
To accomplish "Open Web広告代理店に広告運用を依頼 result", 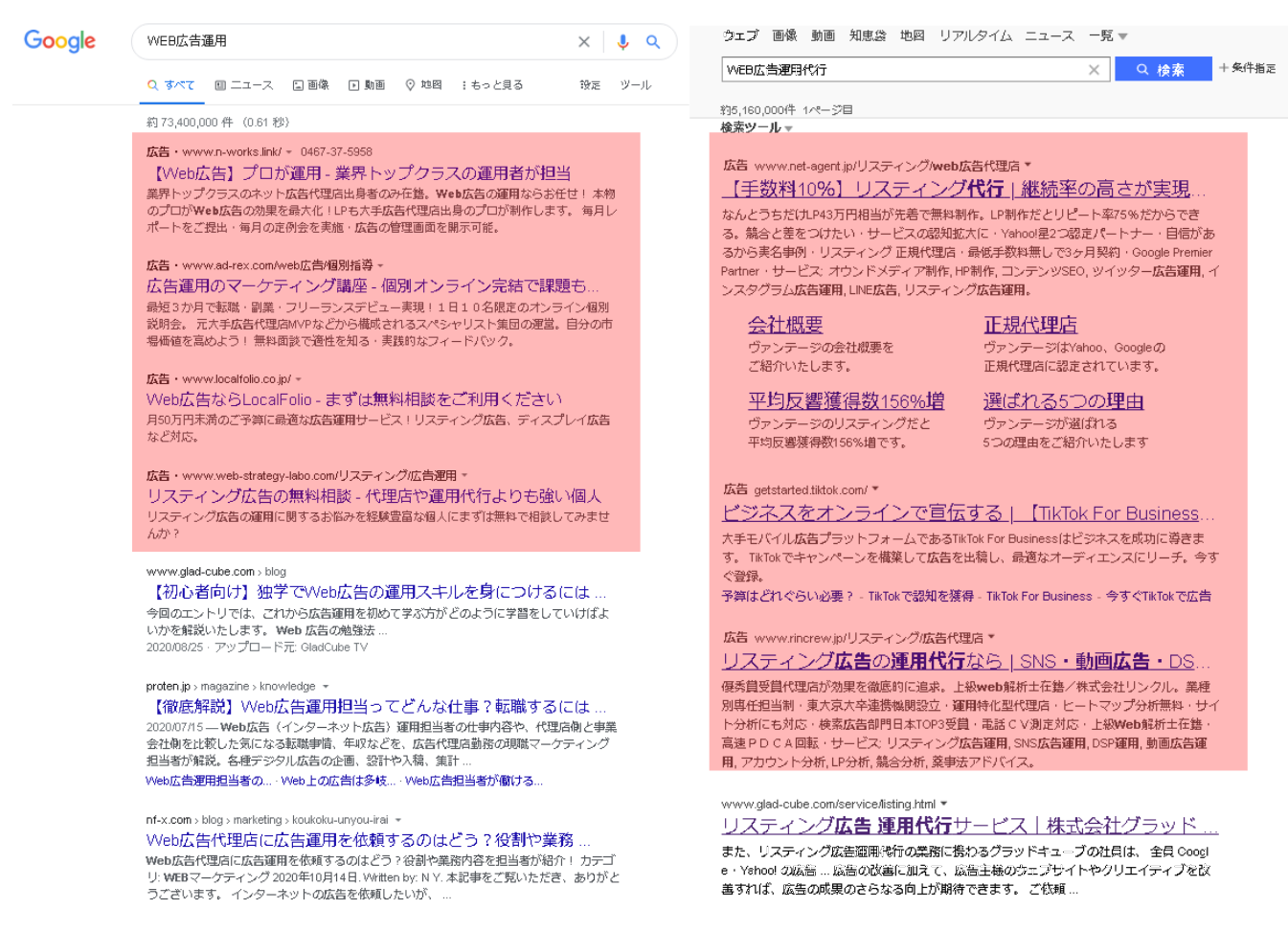I will pos(369,840).
